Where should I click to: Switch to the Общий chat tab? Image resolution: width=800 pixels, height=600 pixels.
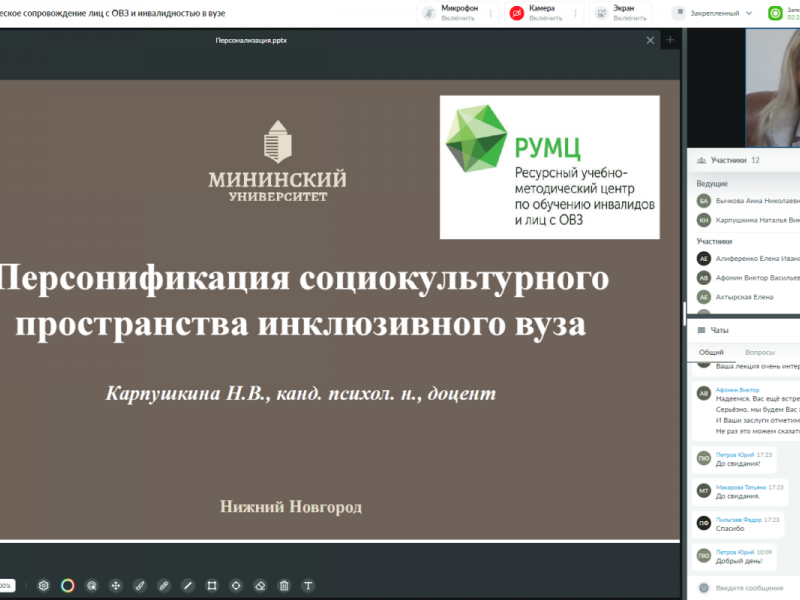pyautogui.click(x=711, y=352)
